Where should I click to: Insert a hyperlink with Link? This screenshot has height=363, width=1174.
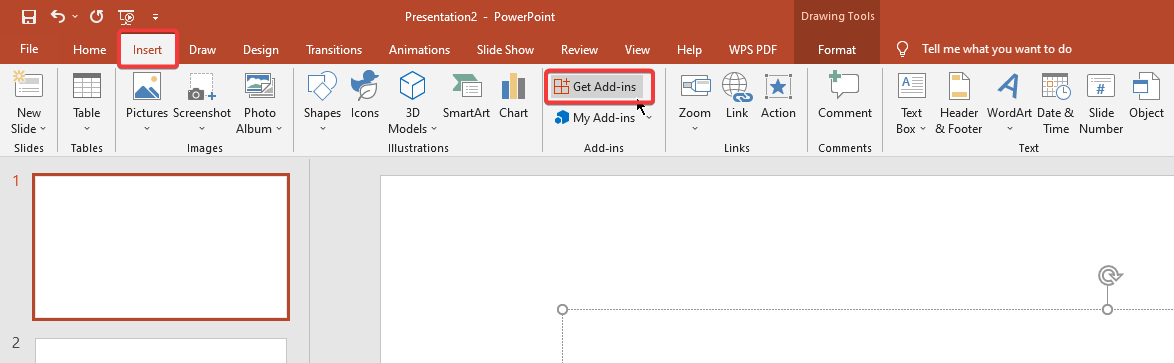click(737, 96)
